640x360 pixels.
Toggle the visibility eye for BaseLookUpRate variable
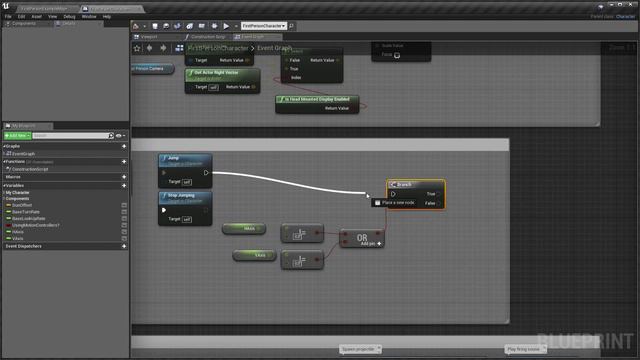point(124,218)
